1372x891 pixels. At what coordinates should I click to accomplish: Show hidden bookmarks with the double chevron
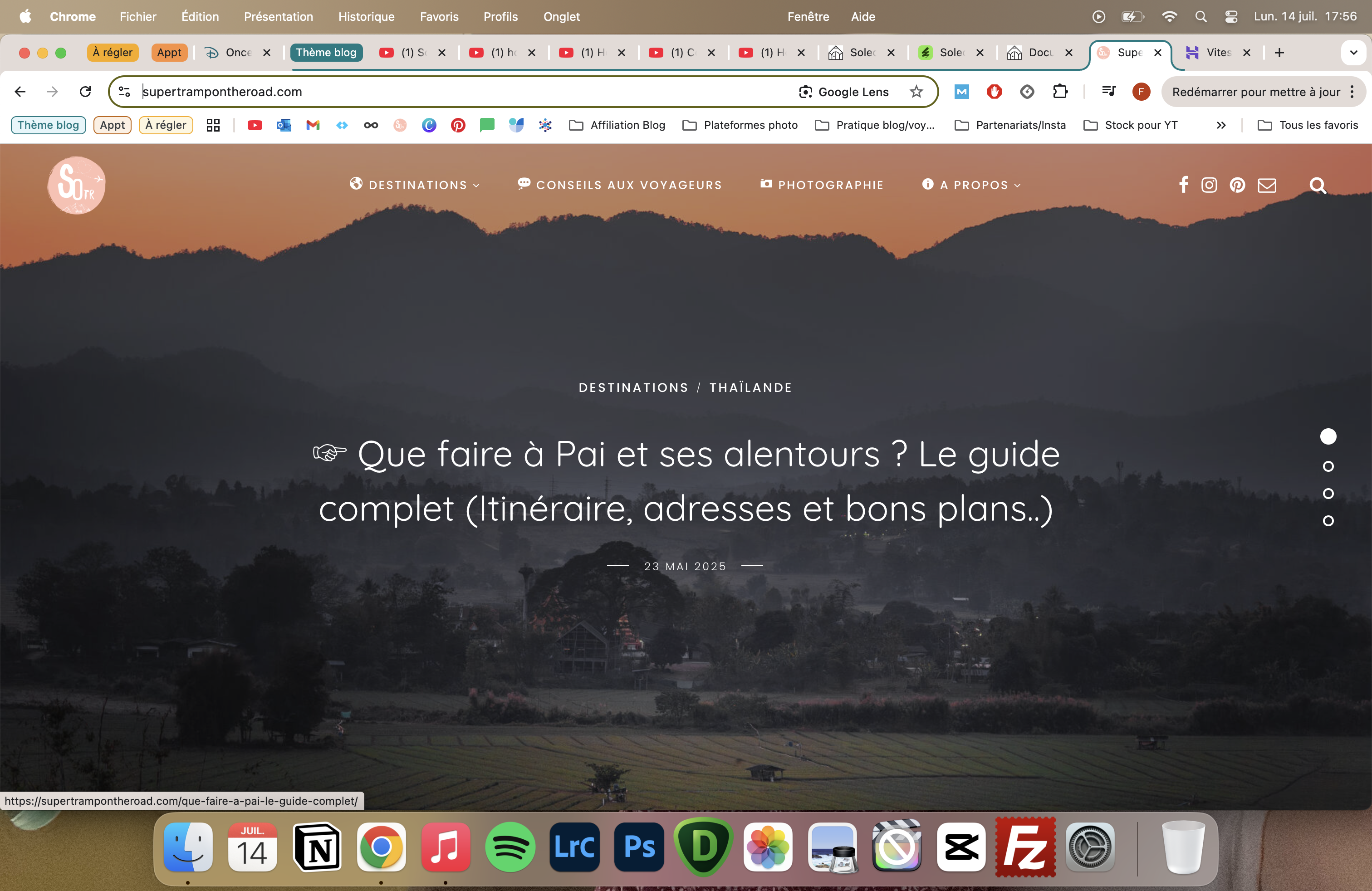click(x=1221, y=125)
